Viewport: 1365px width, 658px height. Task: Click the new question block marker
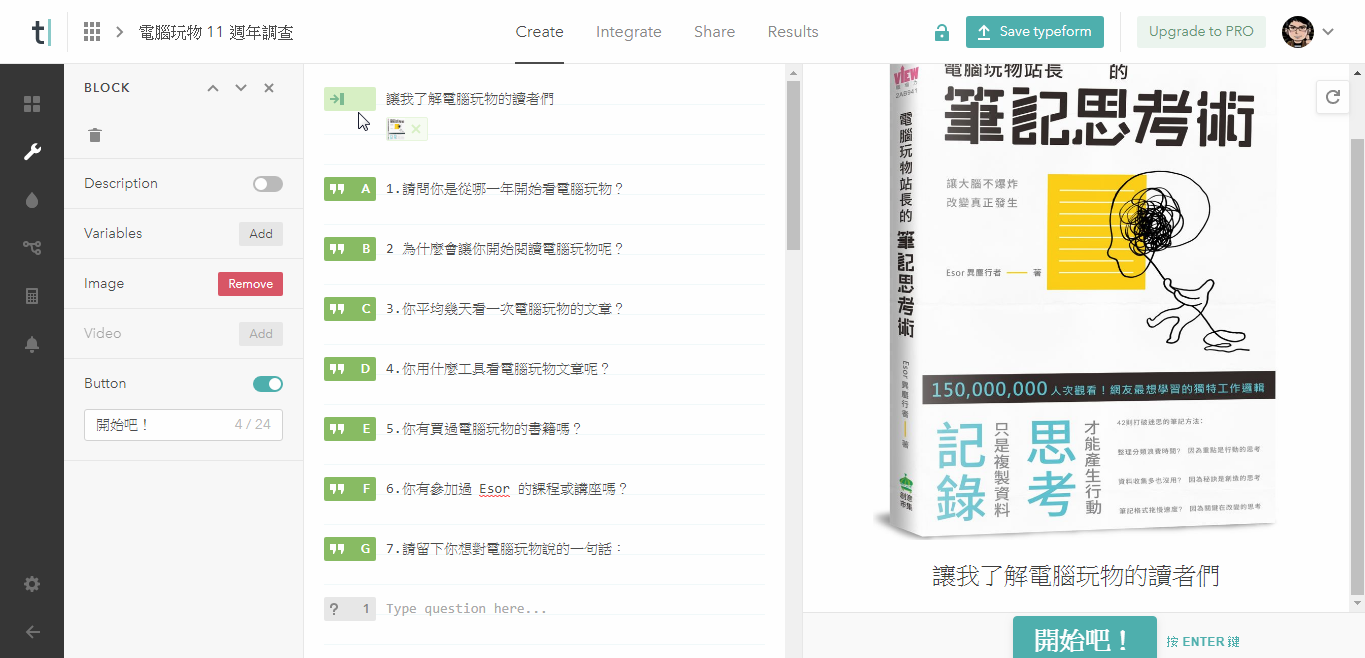click(x=350, y=608)
